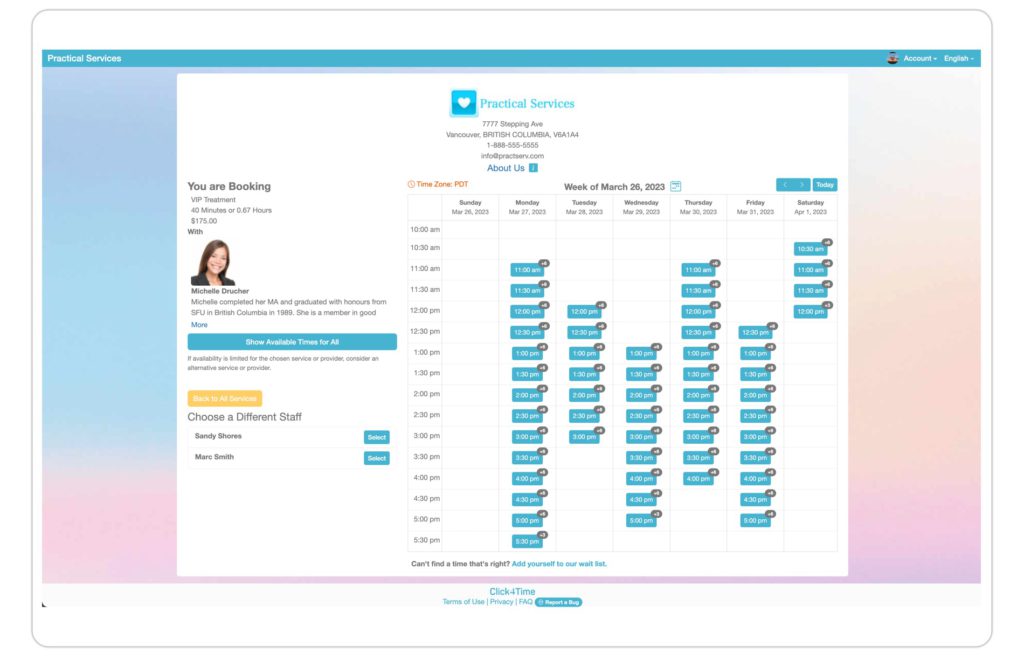The width and height of the screenshot is (1024, 660).
Task: Select Sandy Shores as staff
Action: pyautogui.click(x=377, y=437)
